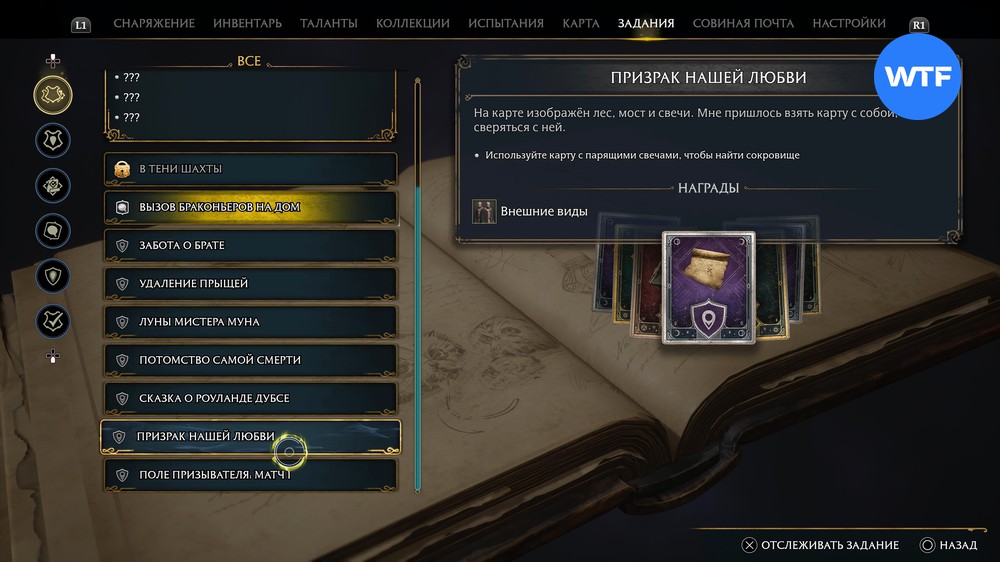Switch to the КАРТА tab

point(580,24)
